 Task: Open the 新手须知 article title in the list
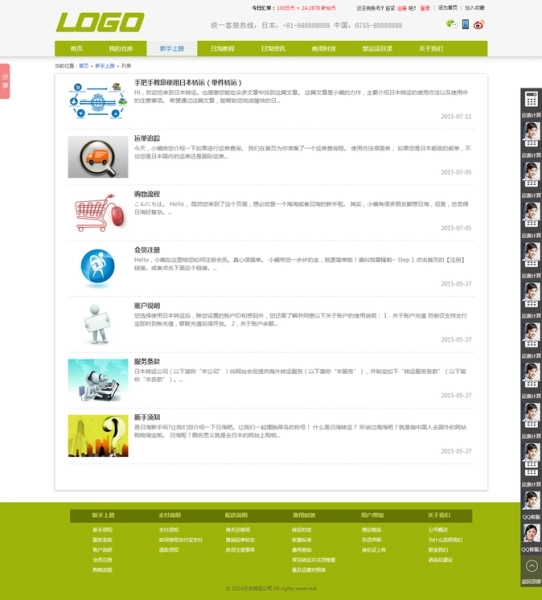coord(147,417)
